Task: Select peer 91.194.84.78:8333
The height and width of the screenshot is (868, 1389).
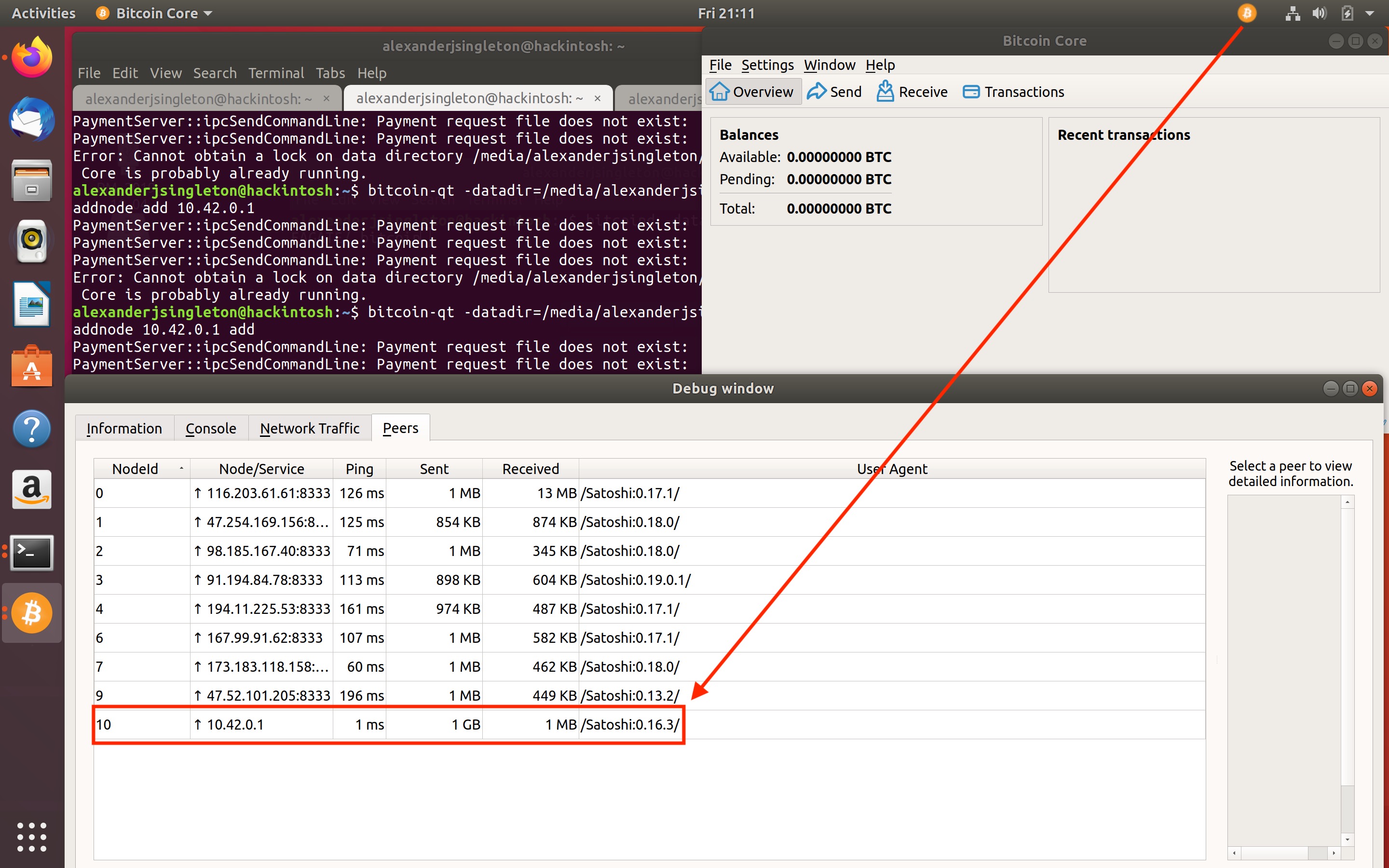Action: pyautogui.click(x=650, y=580)
